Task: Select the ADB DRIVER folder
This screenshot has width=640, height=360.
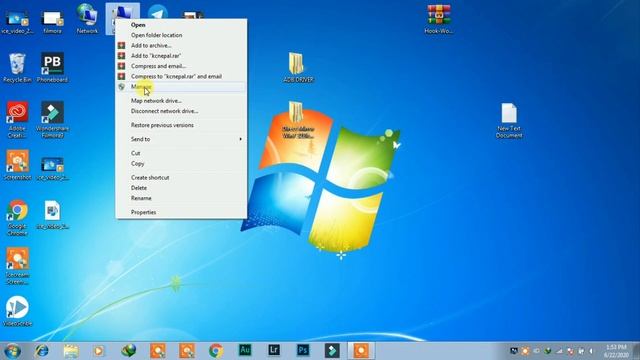Action: [x=298, y=67]
